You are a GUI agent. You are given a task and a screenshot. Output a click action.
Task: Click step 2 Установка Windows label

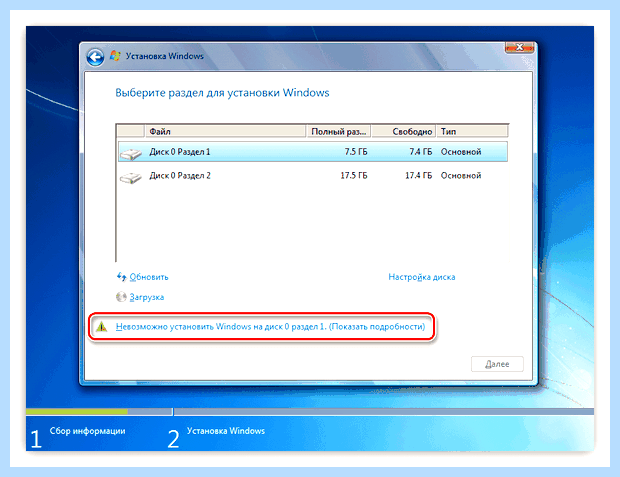(226, 431)
